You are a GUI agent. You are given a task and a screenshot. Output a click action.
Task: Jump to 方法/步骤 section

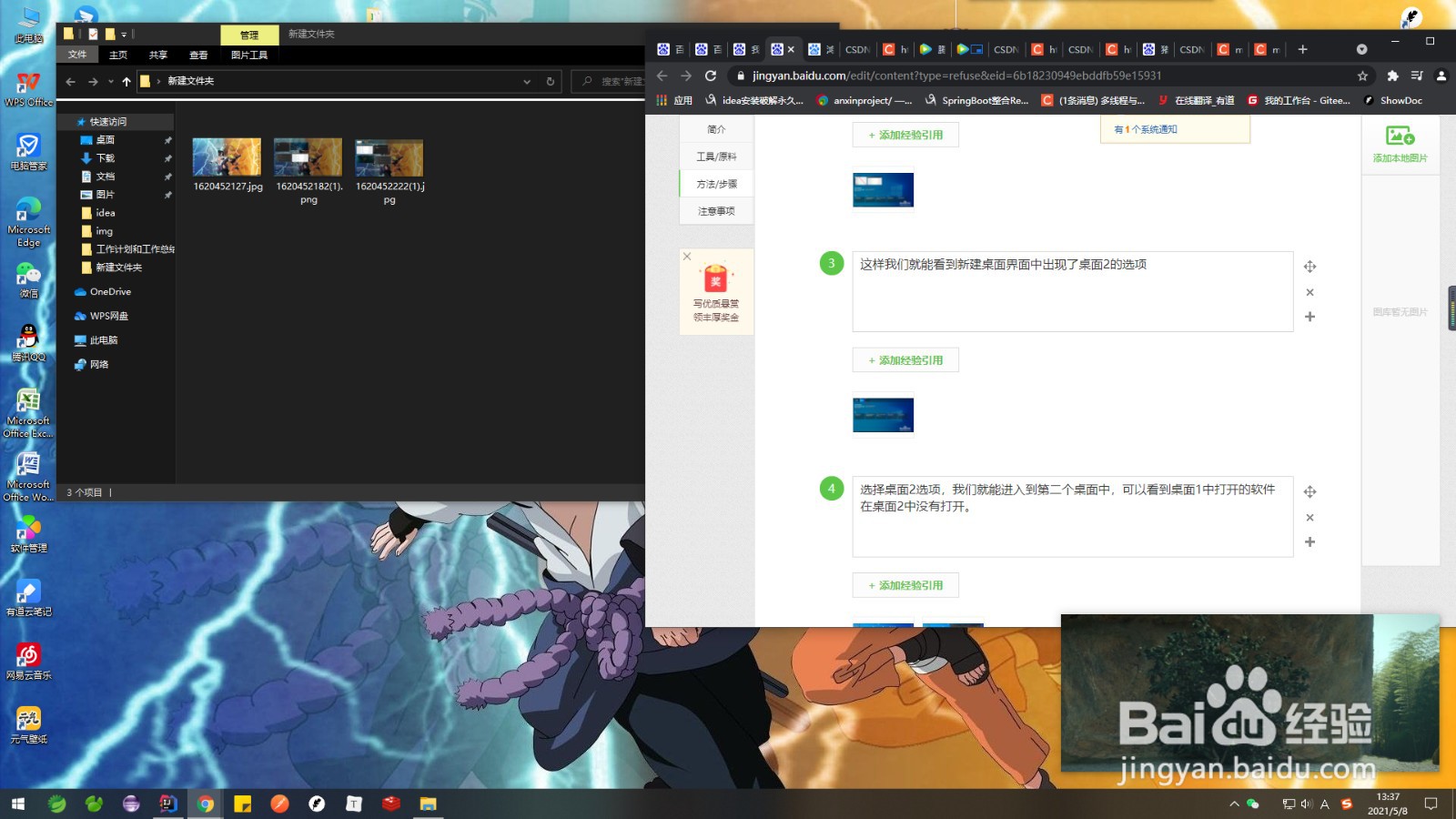click(716, 184)
